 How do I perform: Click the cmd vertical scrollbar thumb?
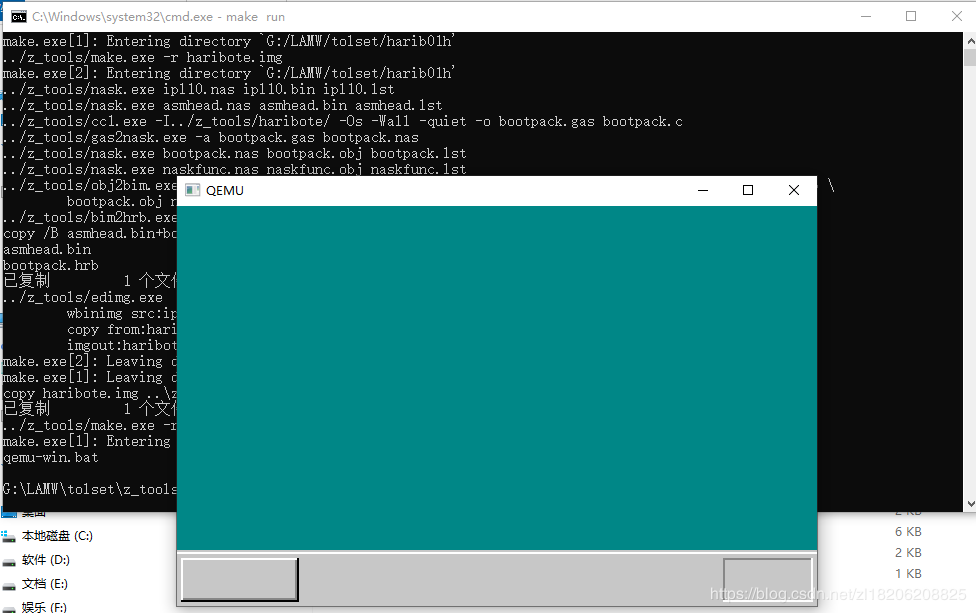[x=970, y=58]
